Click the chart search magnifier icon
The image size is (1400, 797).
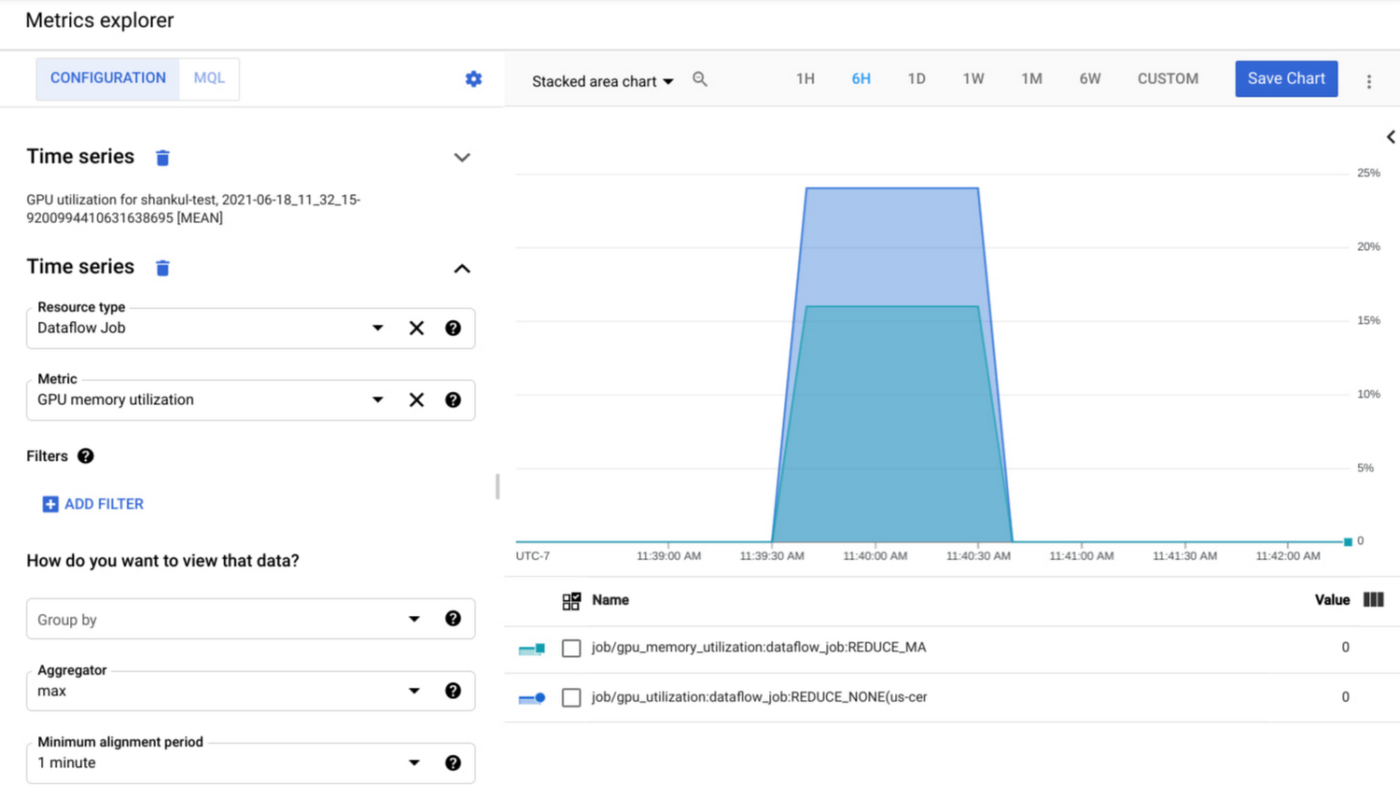(x=700, y=79)
